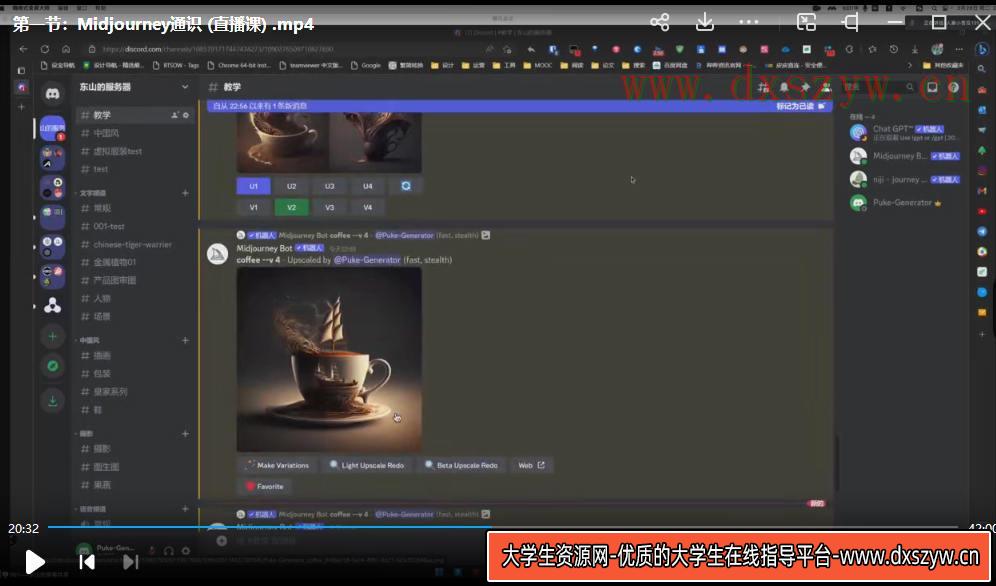Add channel with plus beside 文字频道
Viewport: 996px width, 586px height.
tap(185, 192)
